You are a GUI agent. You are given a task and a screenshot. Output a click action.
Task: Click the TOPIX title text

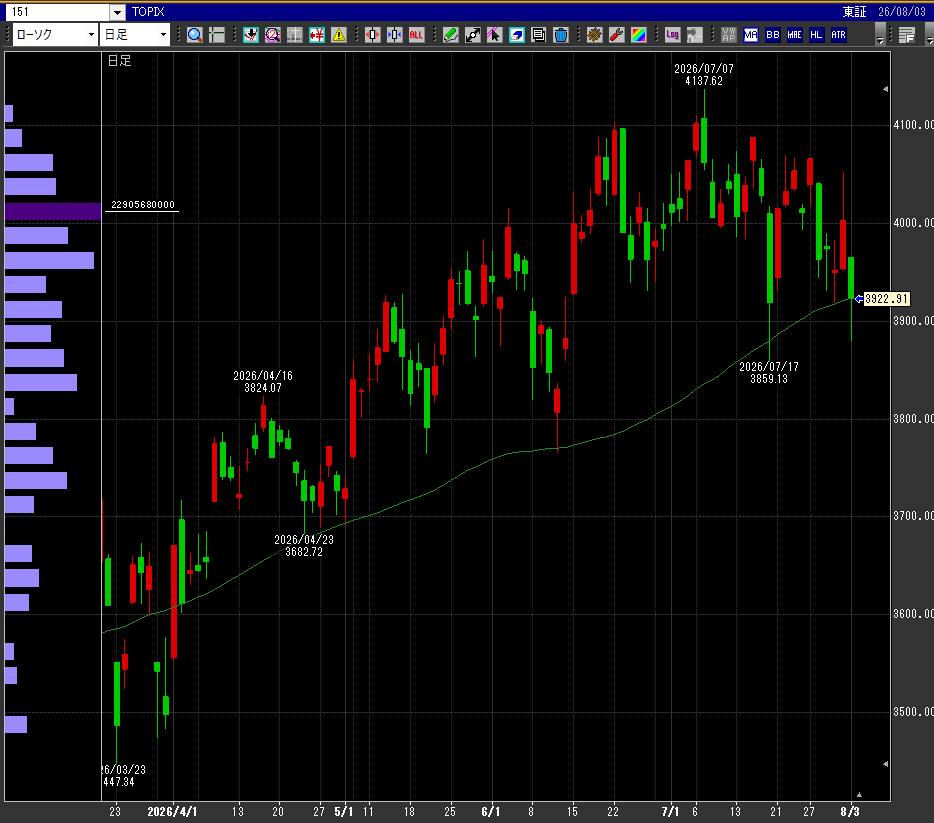click(148, 12)
